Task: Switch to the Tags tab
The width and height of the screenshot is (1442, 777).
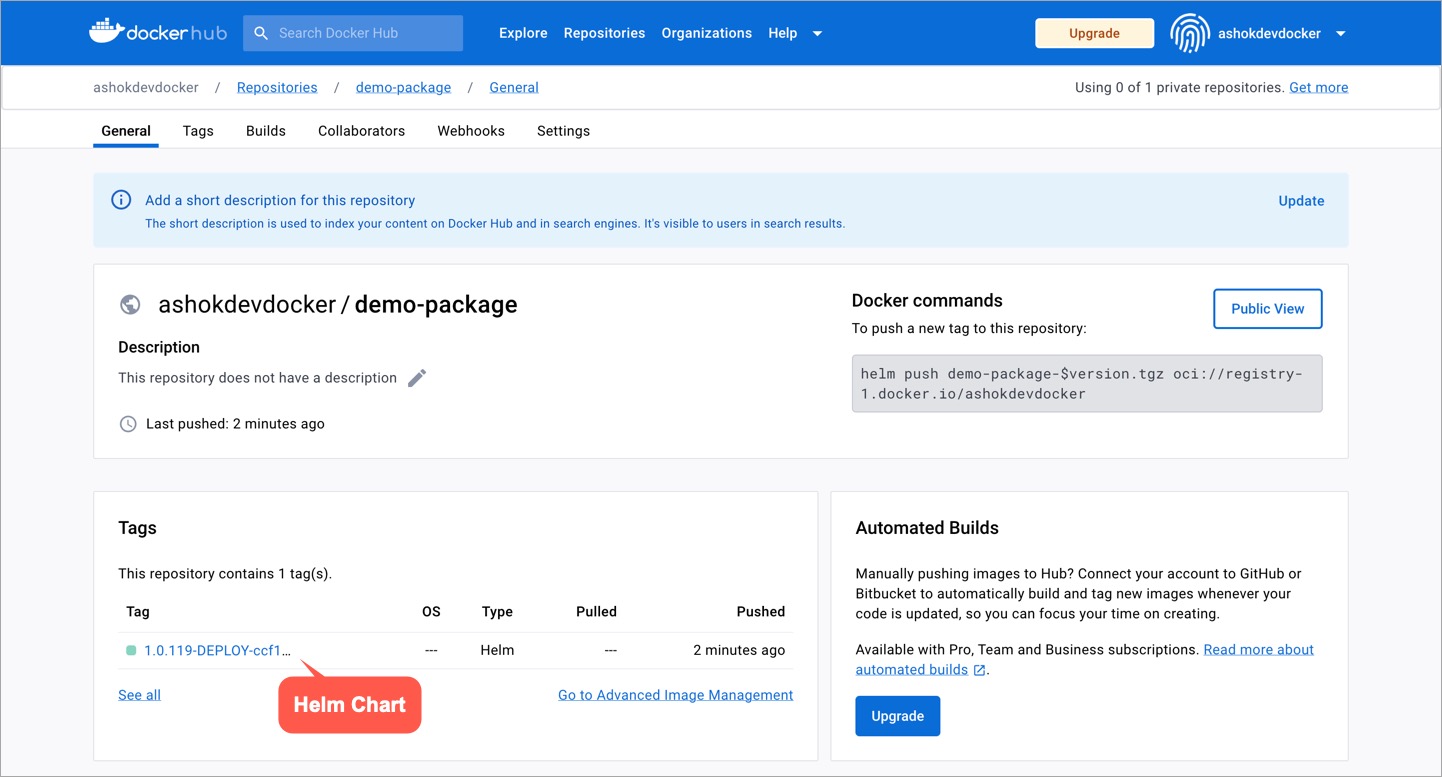Action: pos(198,131)
